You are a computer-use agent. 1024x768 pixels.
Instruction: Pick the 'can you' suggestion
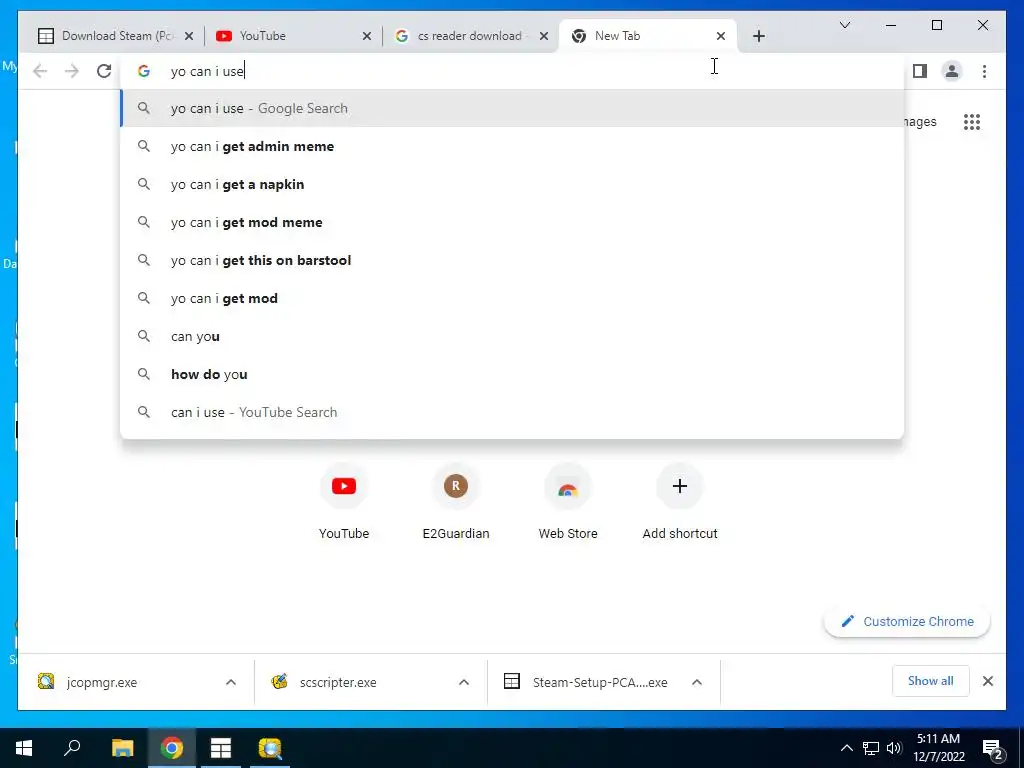pos(512,336)
